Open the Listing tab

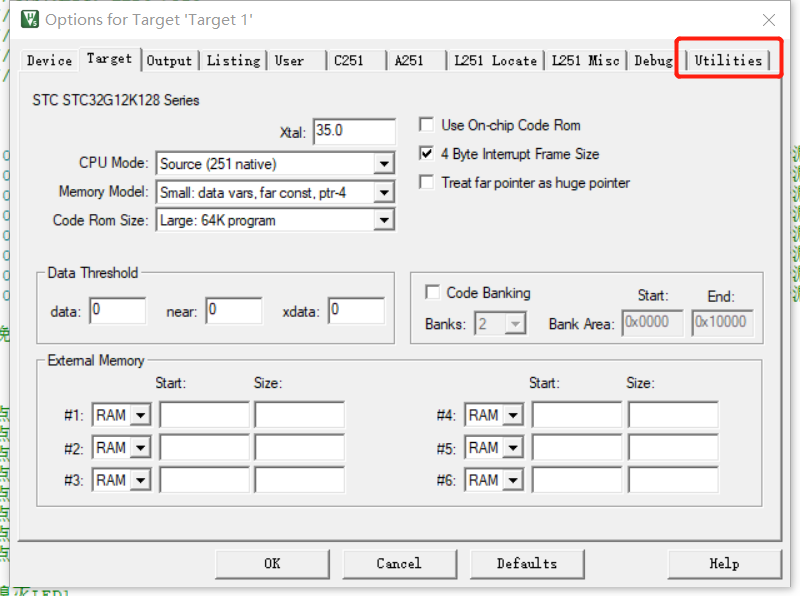(233, 61)
